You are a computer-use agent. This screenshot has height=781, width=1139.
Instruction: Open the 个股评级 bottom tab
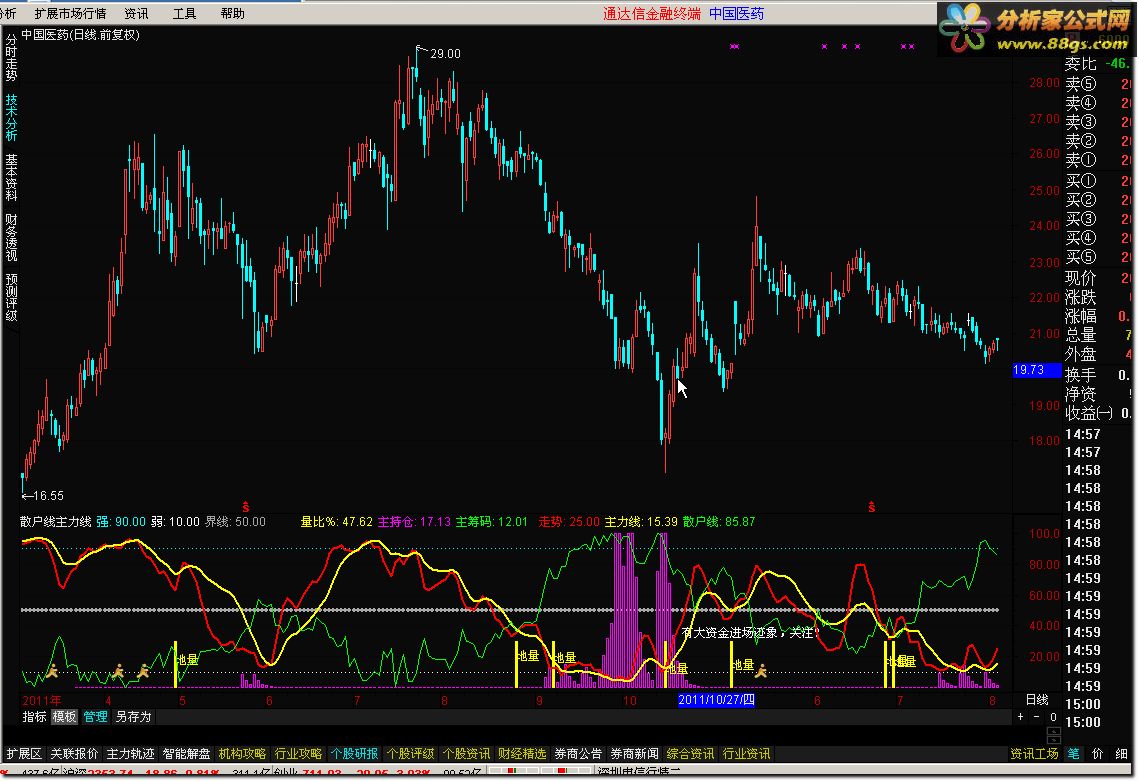(x=410, y=754)
